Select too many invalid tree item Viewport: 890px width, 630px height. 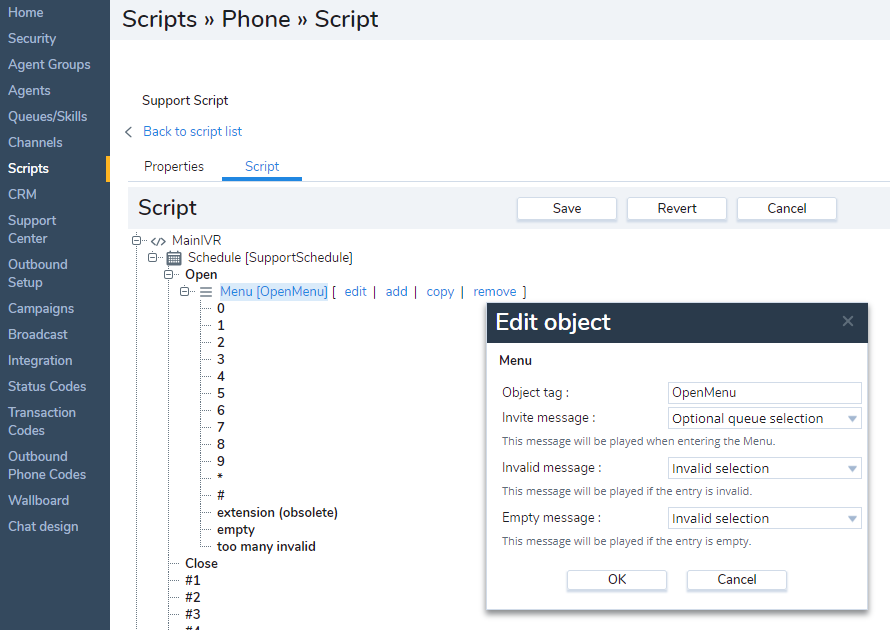tap(266, 547)
